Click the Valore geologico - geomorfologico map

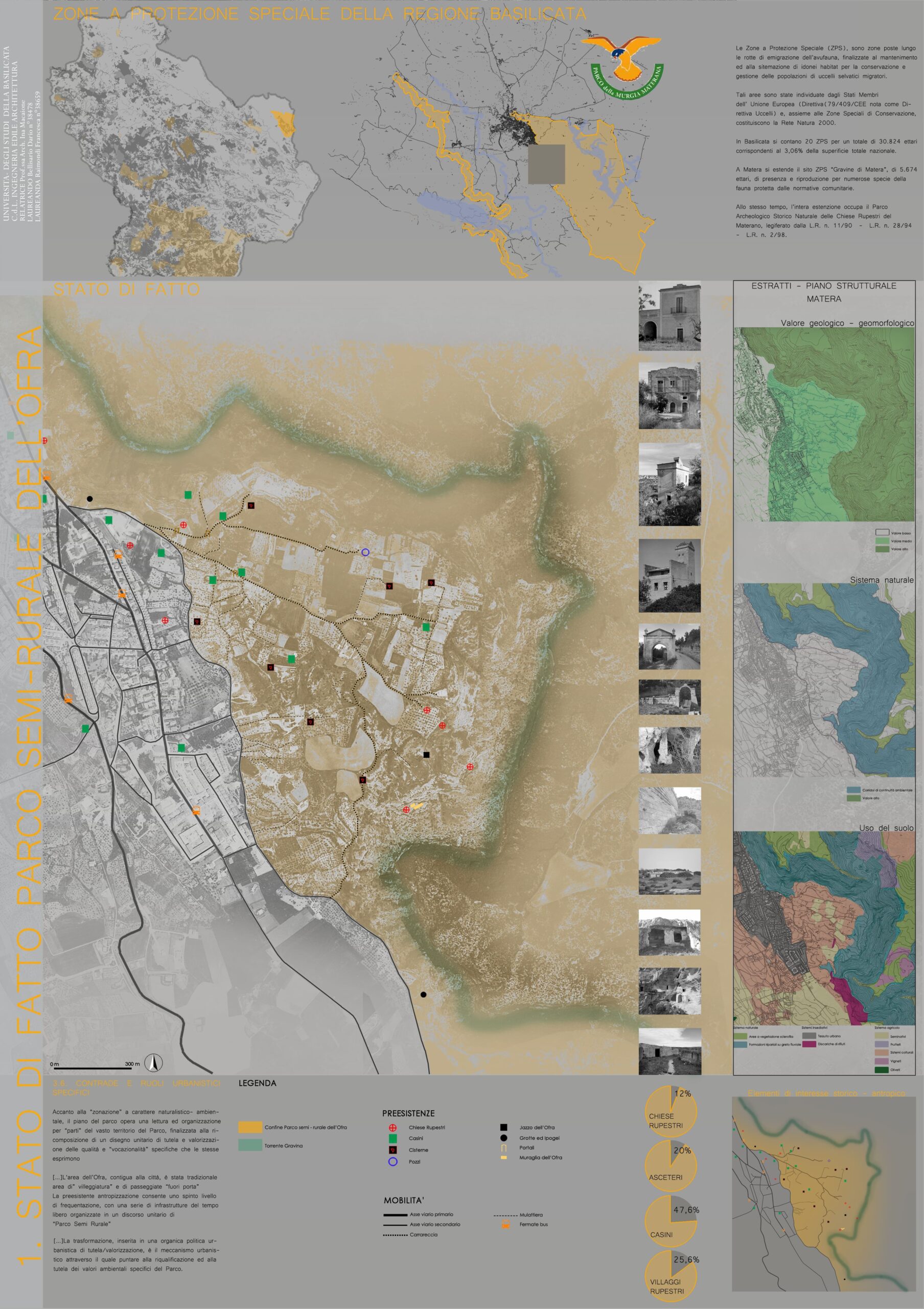(x=824, y=424)
